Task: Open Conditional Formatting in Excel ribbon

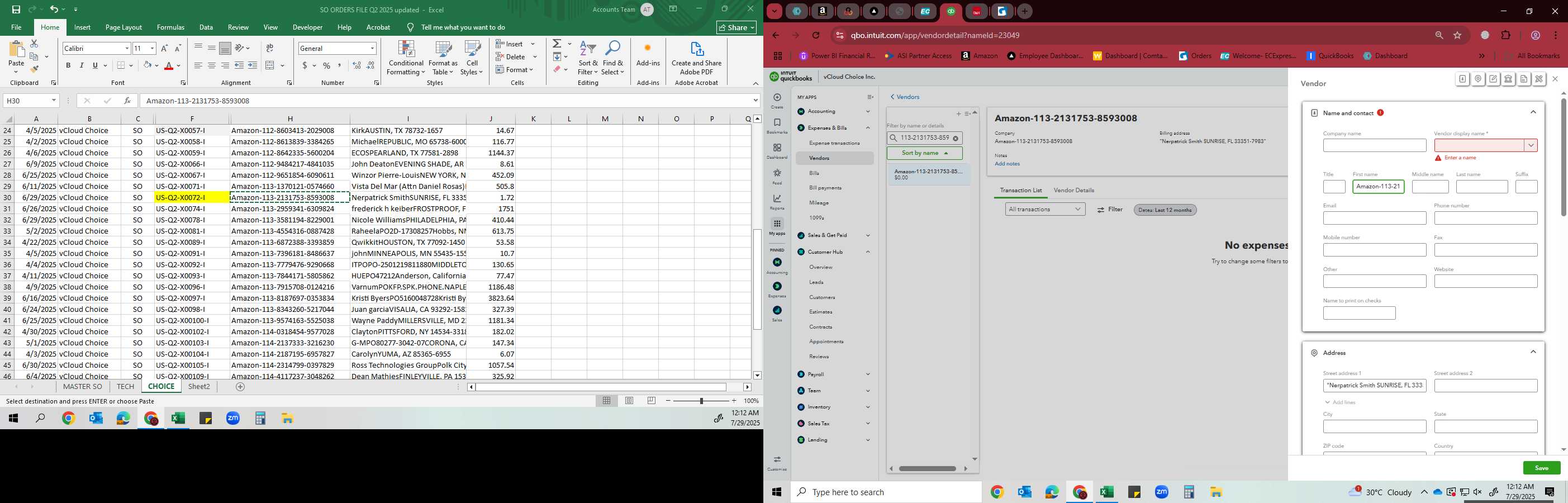Action: tap(406, 58)
